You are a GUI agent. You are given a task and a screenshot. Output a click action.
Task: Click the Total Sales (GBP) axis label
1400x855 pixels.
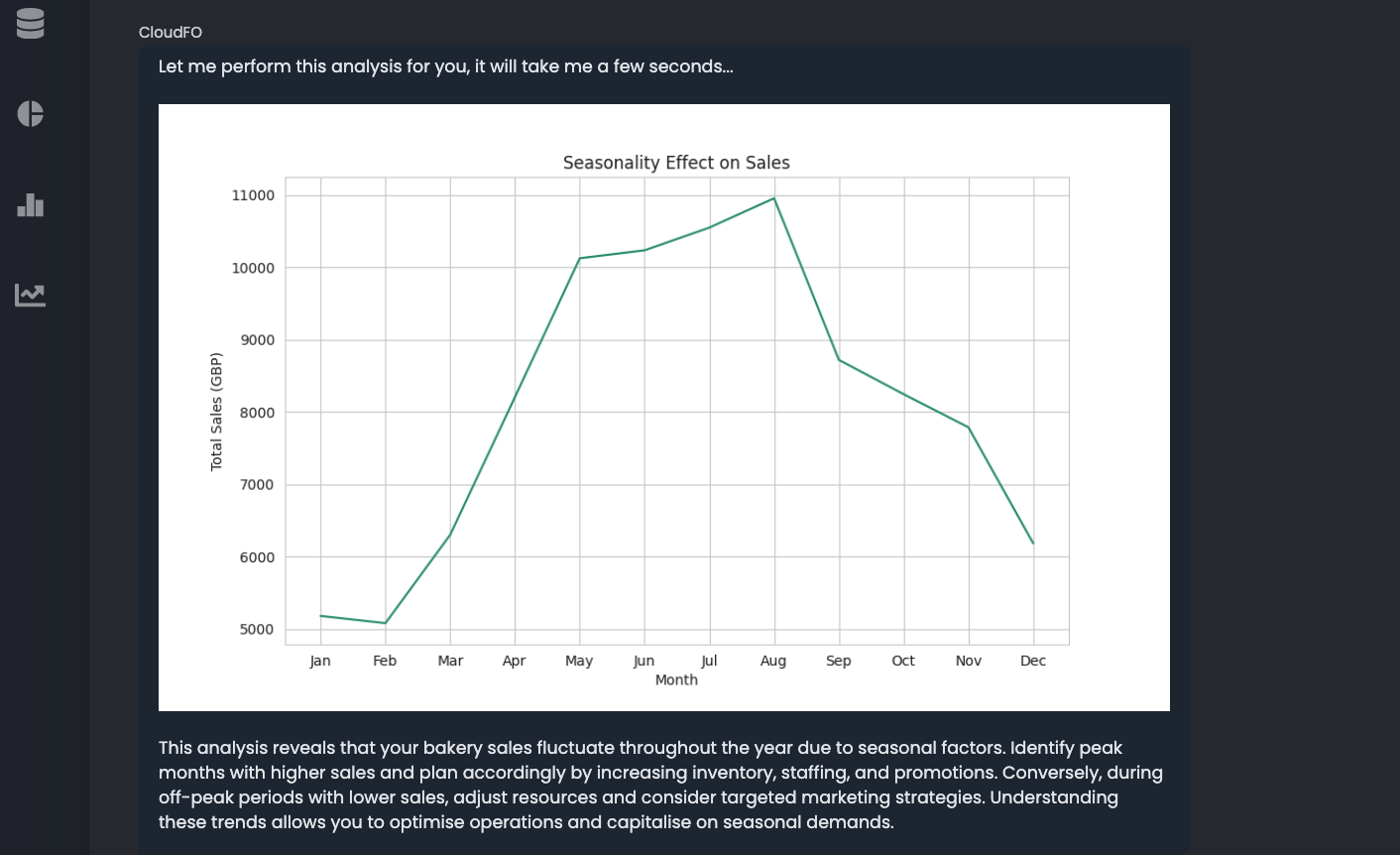(216, 412)
